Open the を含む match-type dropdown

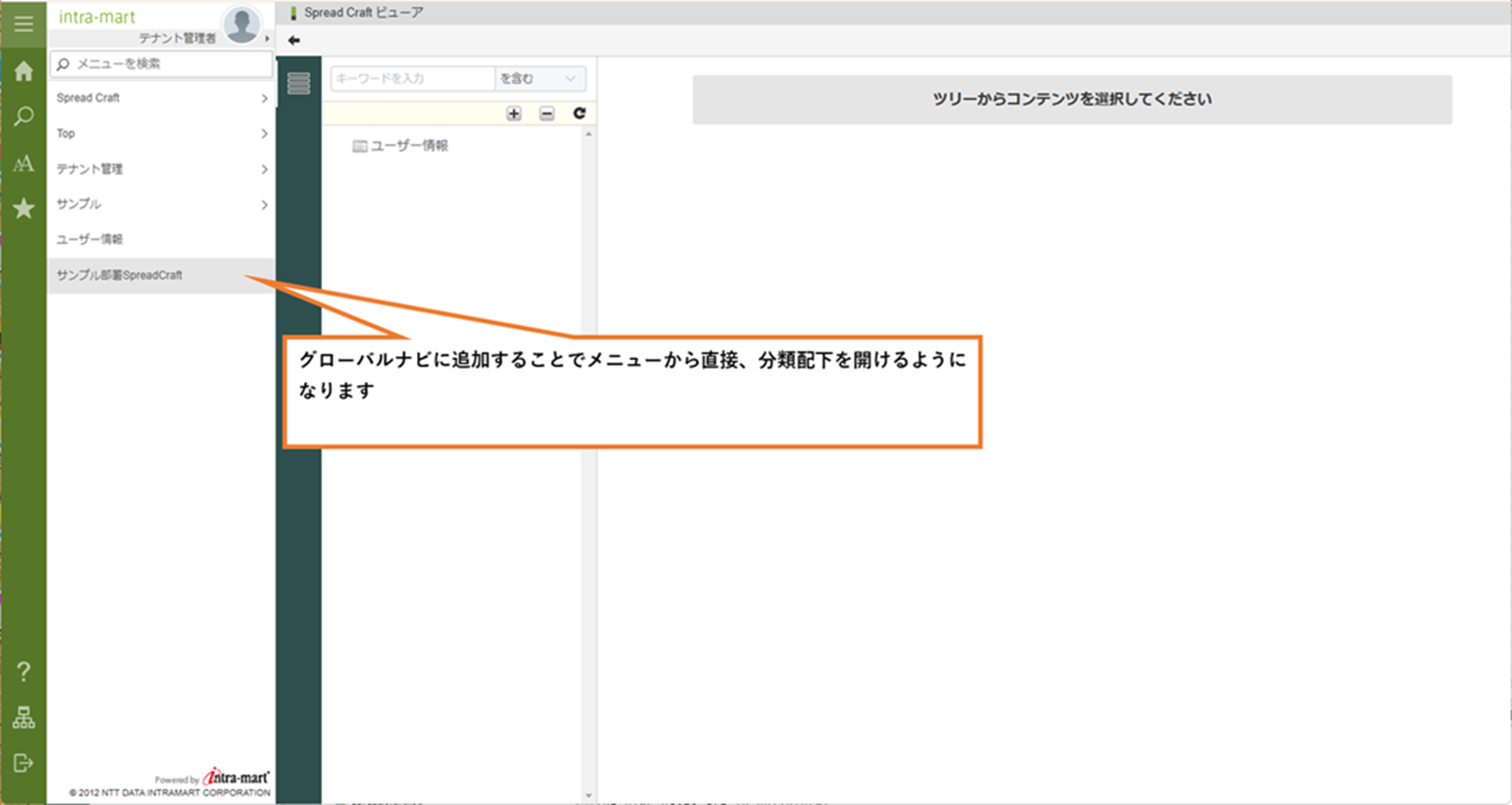tap(540, 79)
